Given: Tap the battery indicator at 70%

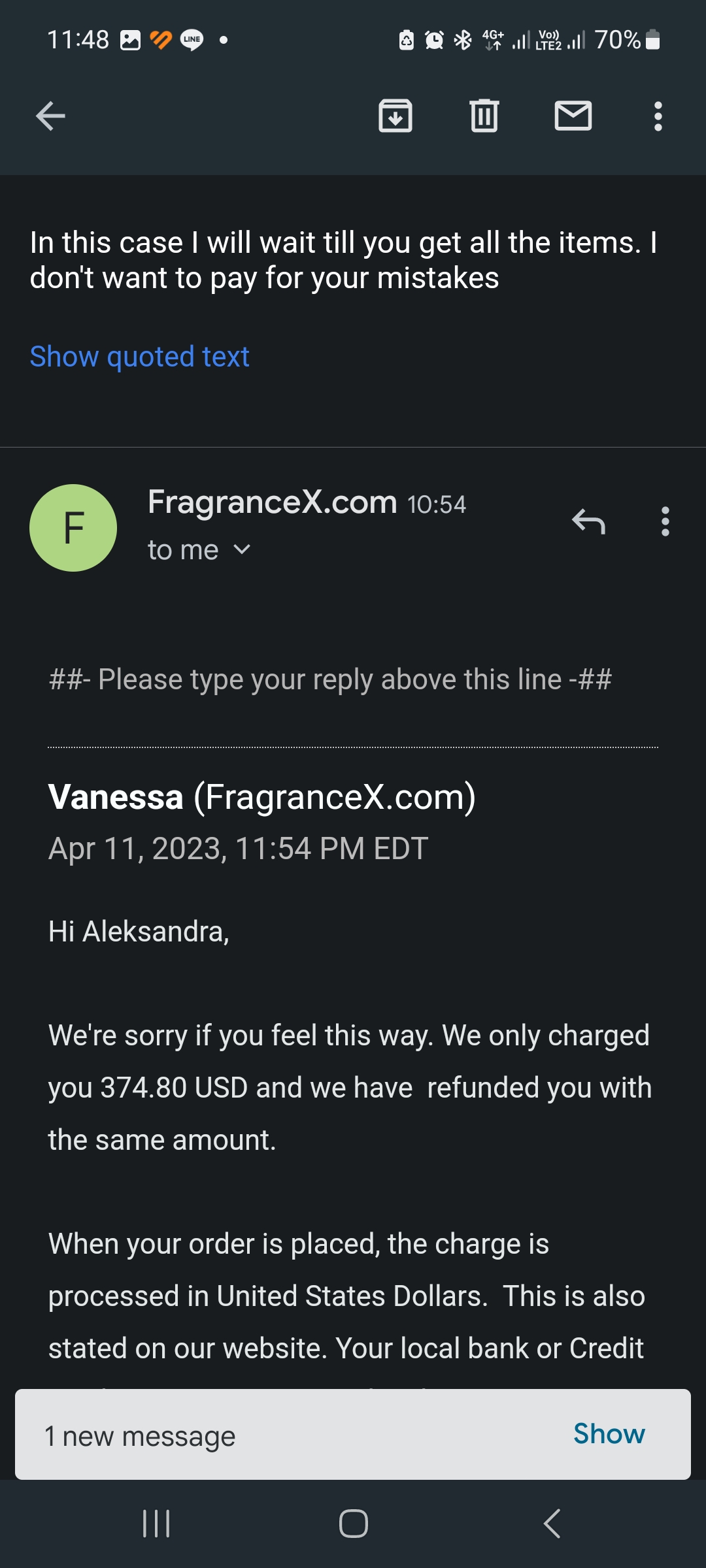Looking at the screenshot, I should click(628, 41).
